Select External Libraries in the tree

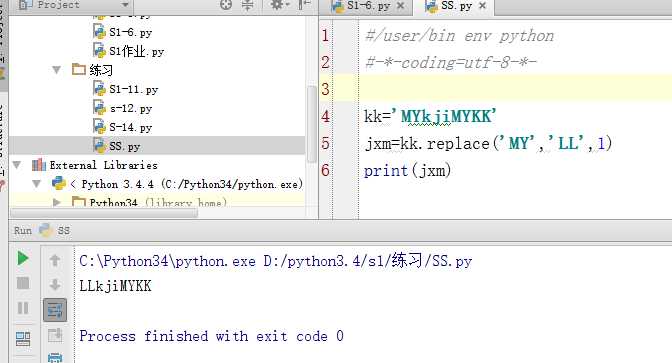pyautogui.click(x=95, y=165)
